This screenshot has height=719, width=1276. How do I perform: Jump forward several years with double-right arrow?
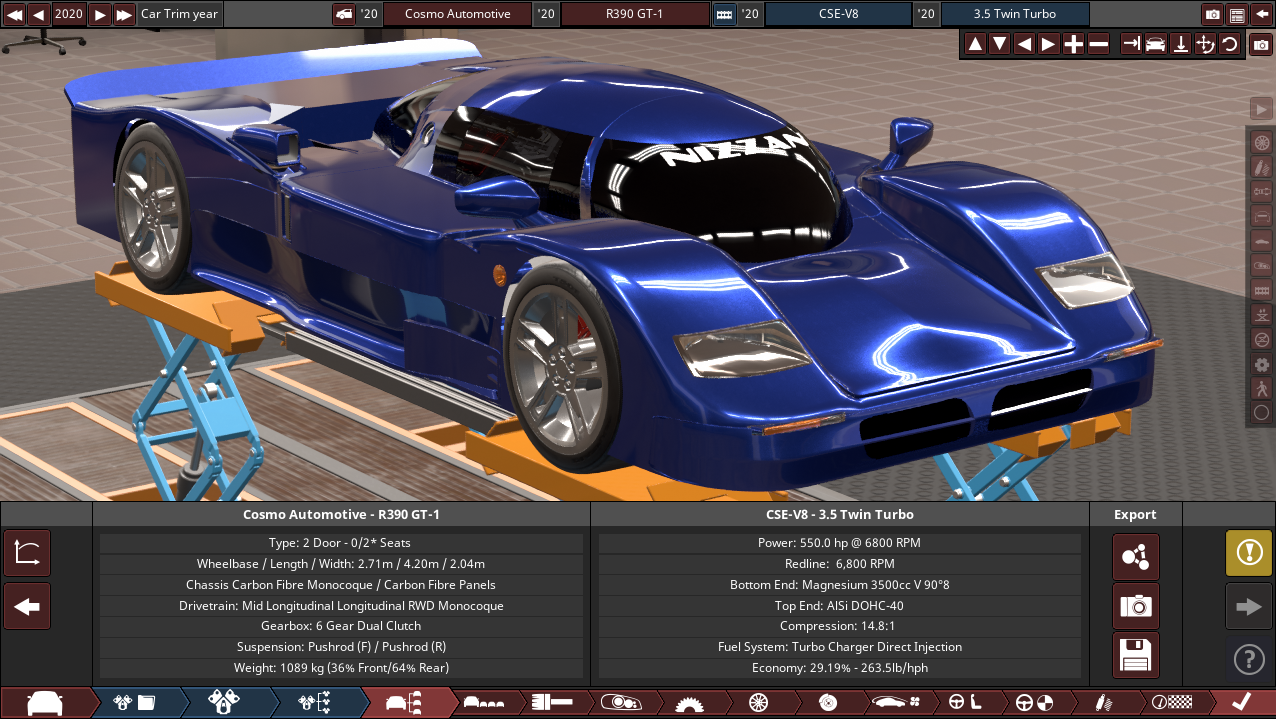[x=124, y=14]
